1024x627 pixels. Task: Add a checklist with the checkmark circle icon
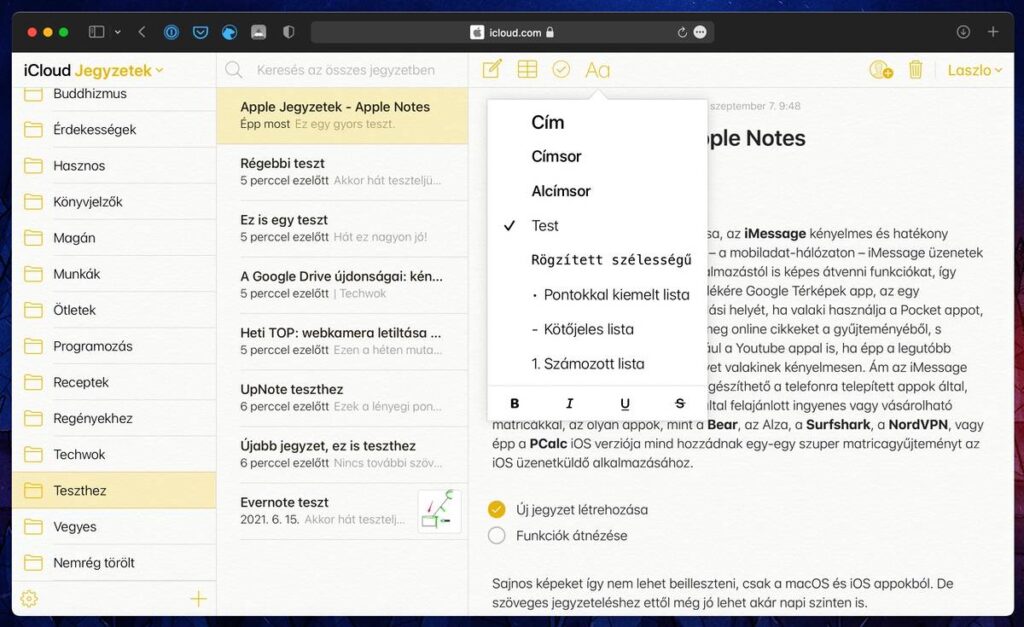click(561, 69)
